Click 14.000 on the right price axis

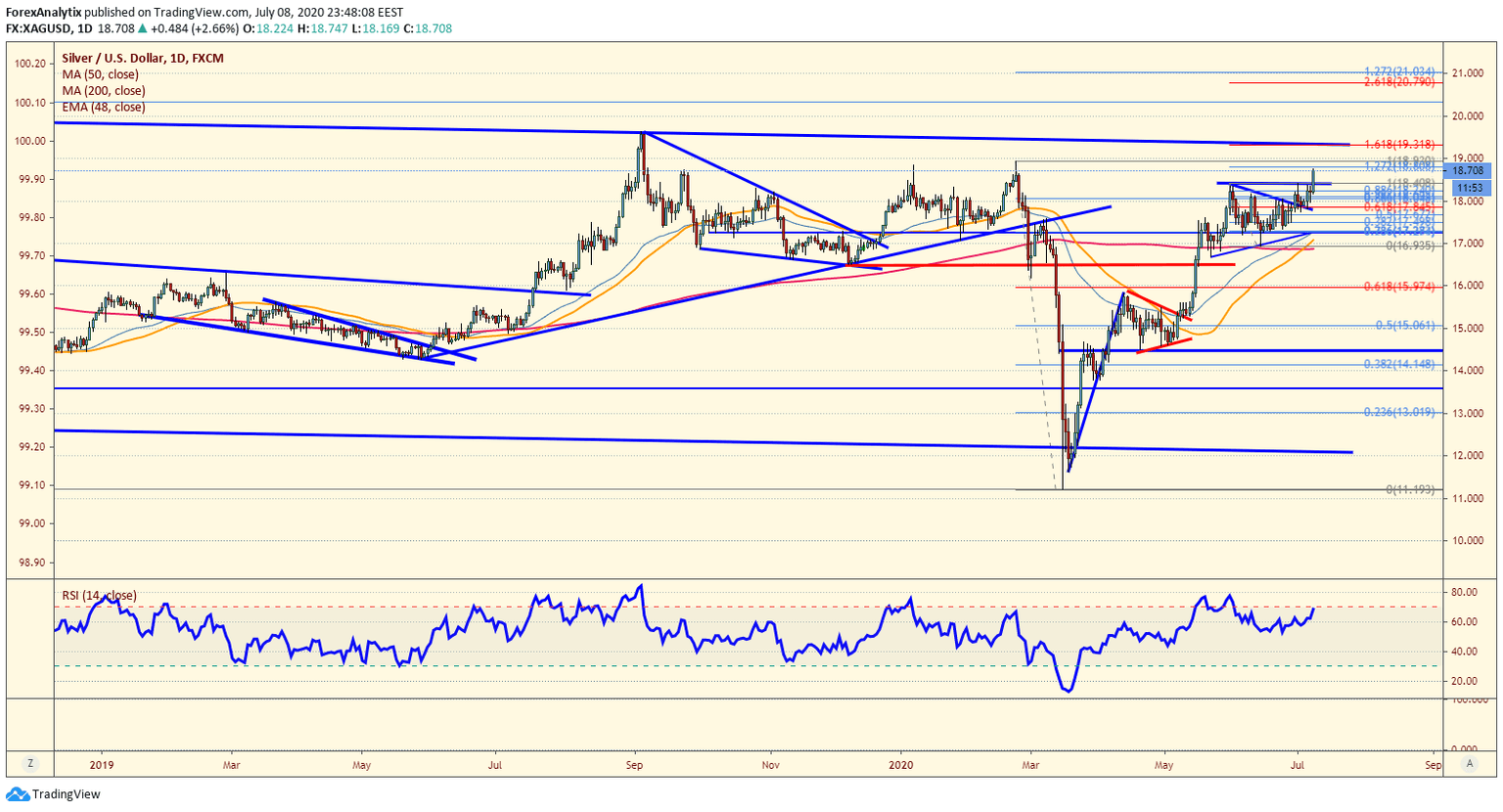click(x=1468, y=371)
